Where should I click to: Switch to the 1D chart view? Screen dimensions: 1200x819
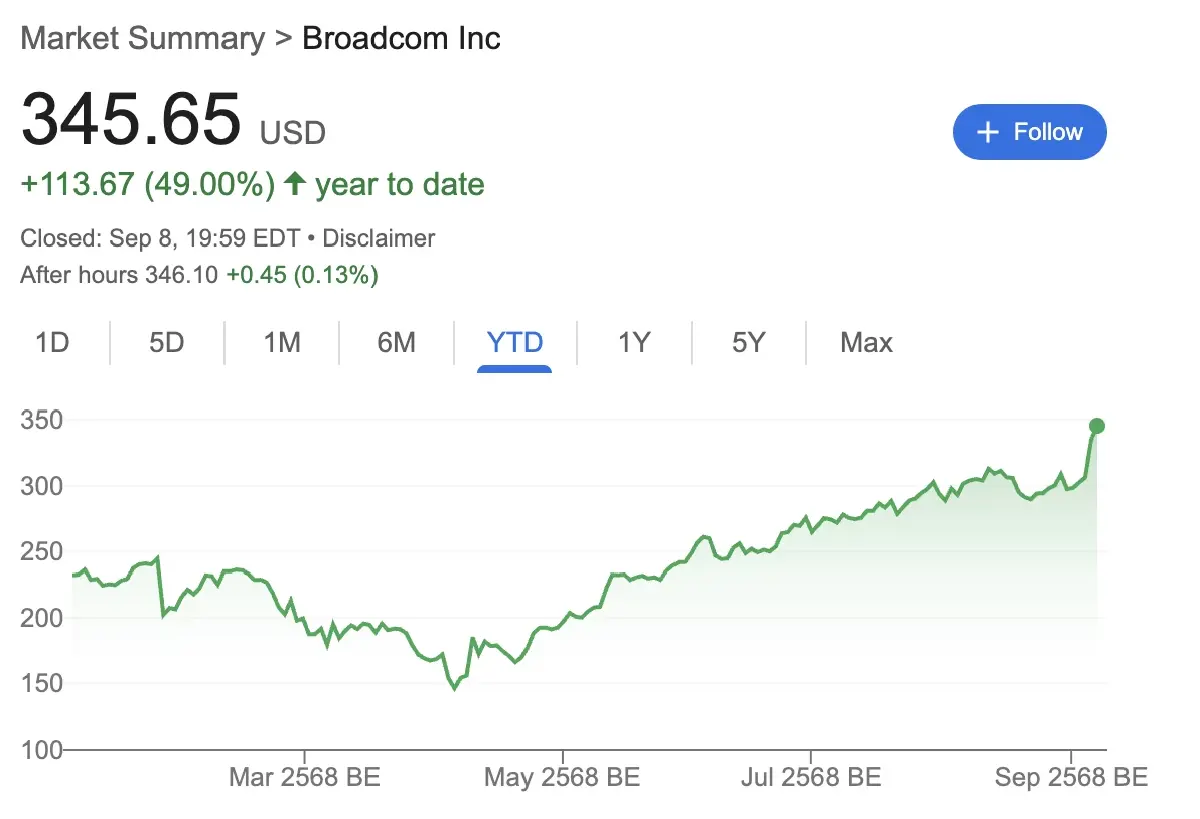pos(54,343)
